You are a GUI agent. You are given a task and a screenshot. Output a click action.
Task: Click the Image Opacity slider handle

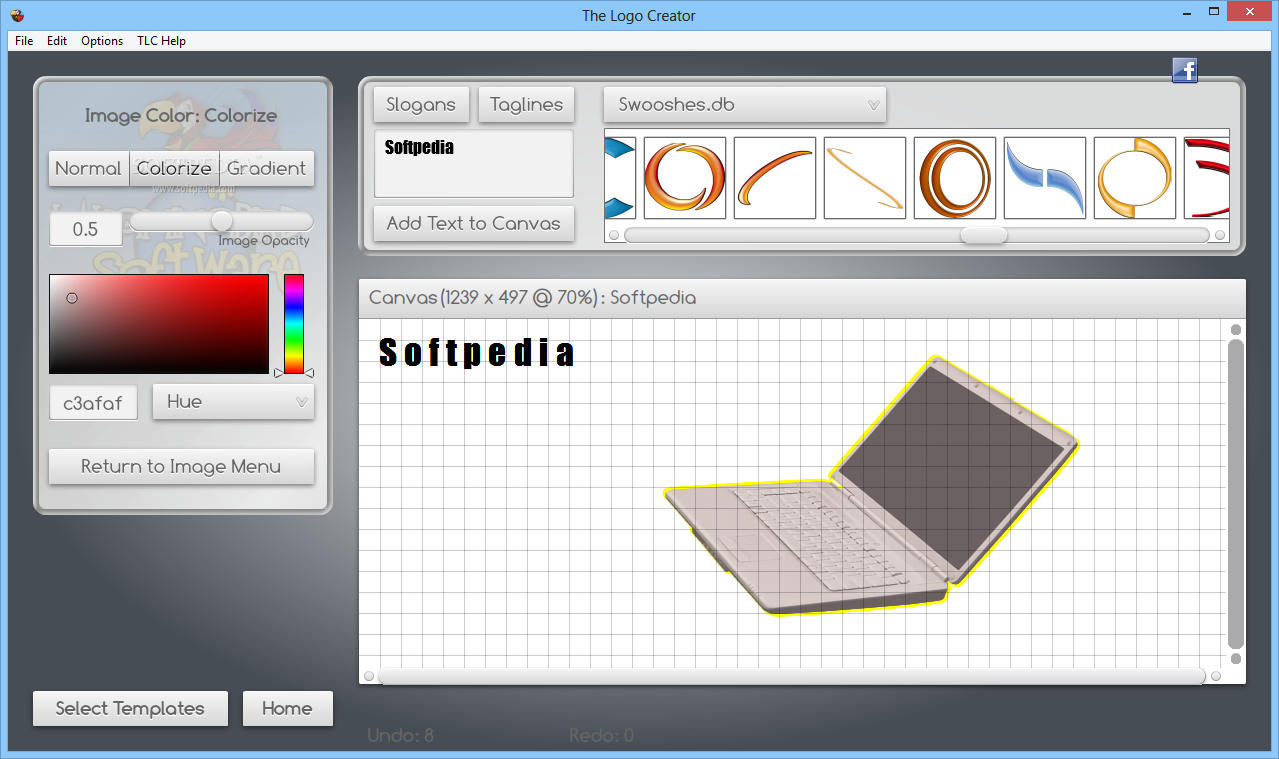tap(222, 220)
